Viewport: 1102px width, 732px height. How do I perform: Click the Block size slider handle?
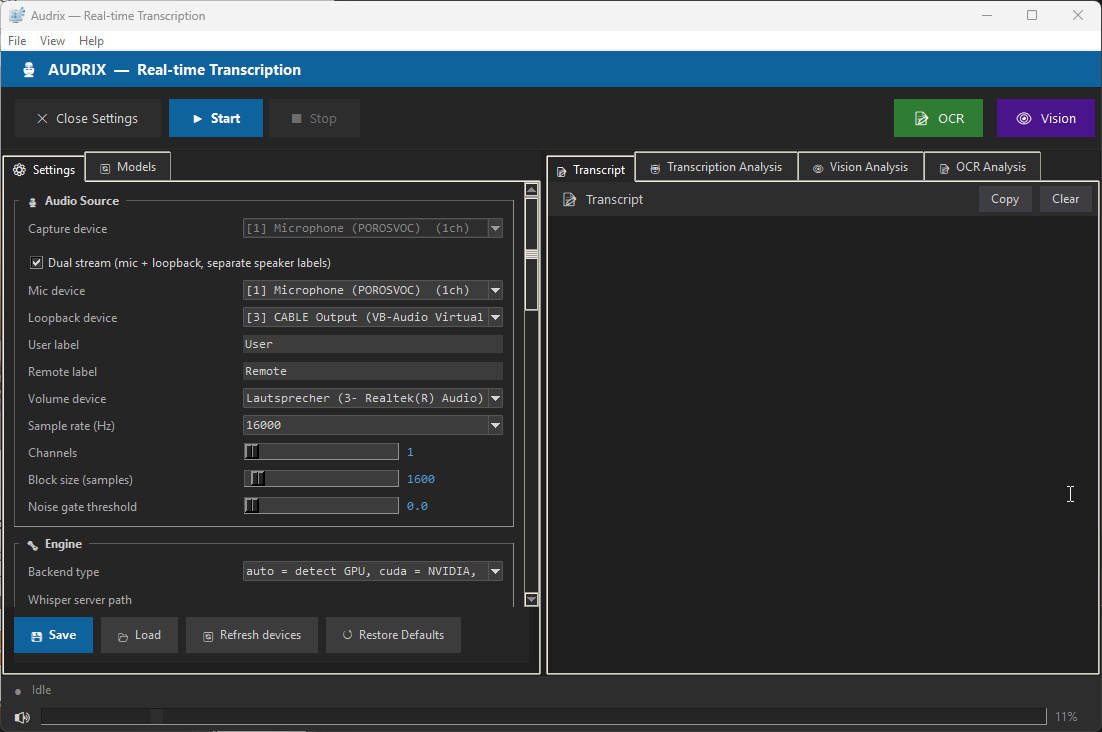(x=258, y=479)
